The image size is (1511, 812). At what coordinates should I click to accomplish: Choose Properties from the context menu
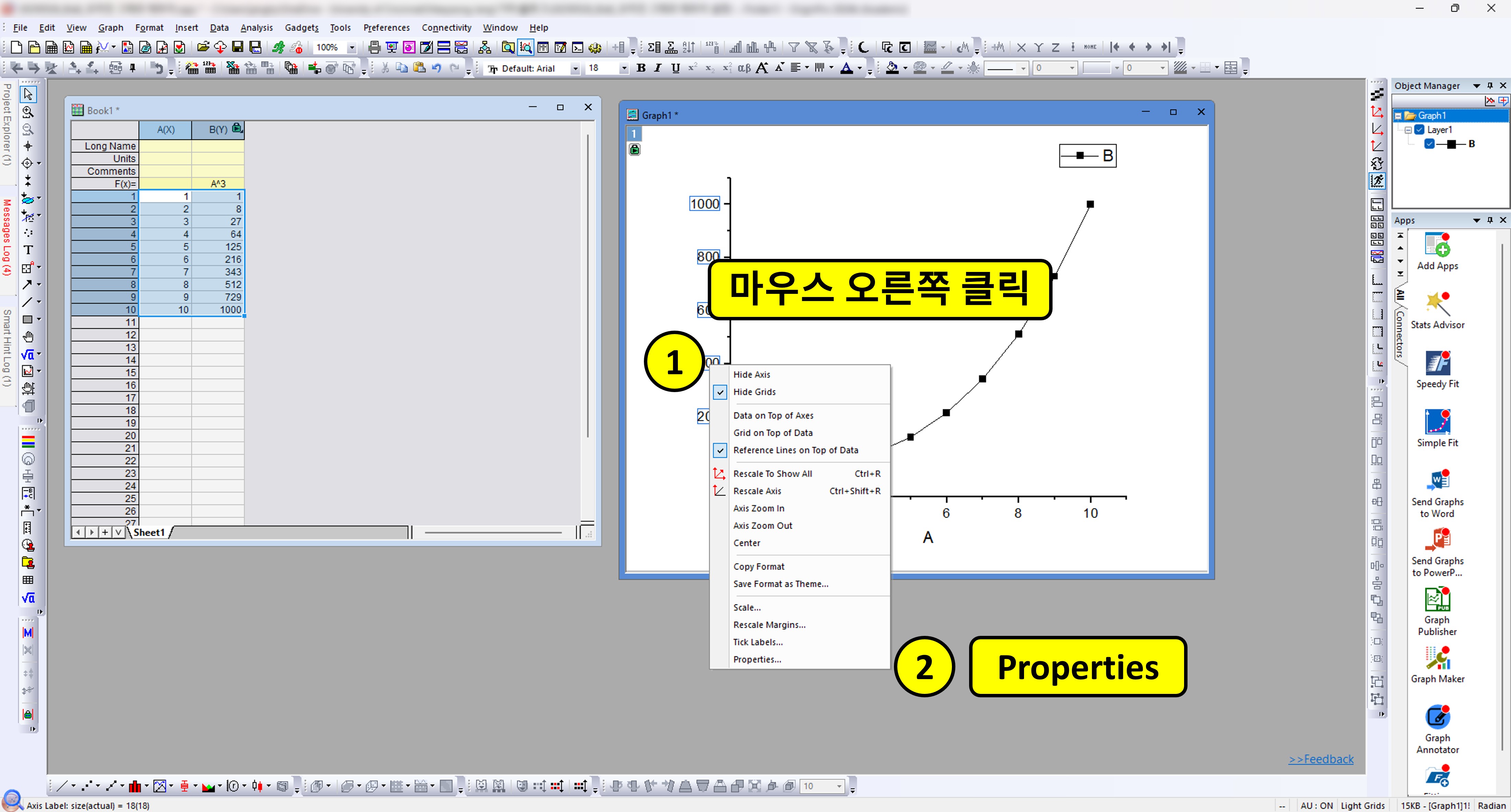[757, 659]
